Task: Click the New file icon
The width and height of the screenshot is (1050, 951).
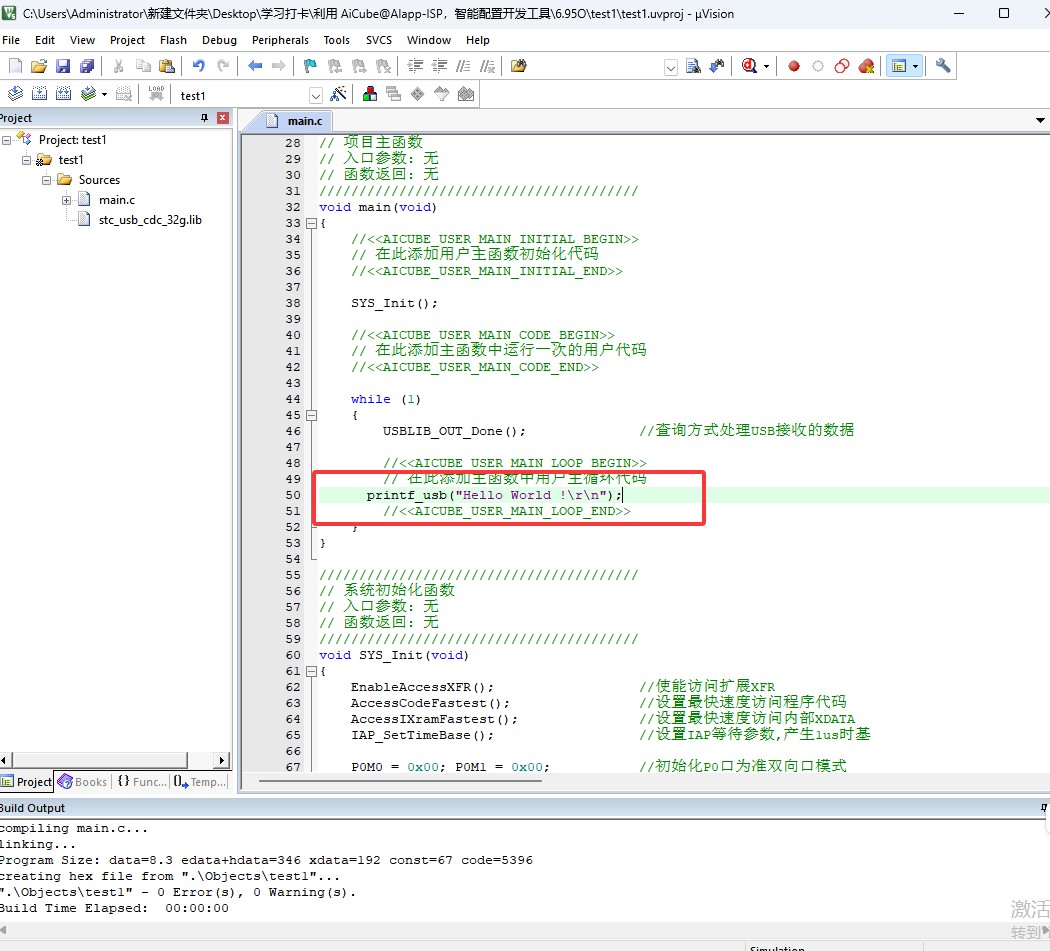Action: (x=15, y=66)
